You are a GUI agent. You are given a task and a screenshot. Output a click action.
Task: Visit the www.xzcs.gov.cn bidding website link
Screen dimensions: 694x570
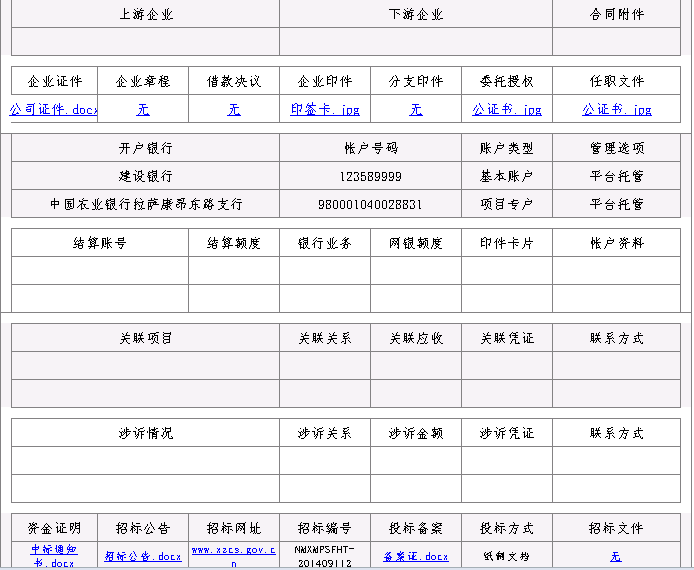234,556
